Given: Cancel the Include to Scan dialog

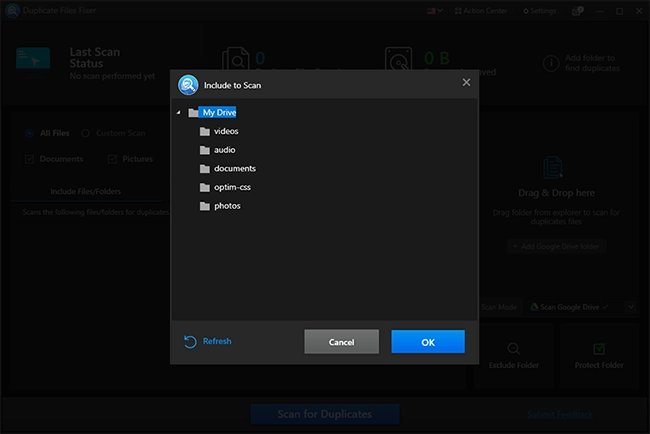Looking at the screenshot, I should [342, 342].
